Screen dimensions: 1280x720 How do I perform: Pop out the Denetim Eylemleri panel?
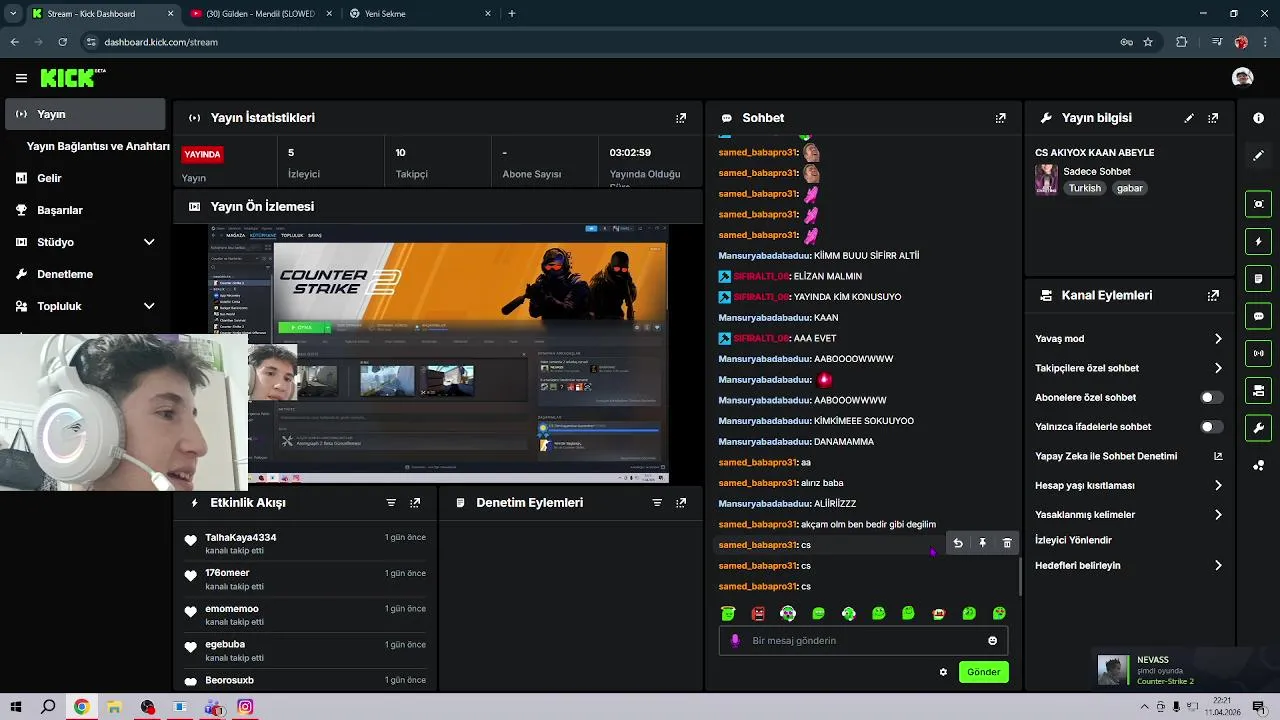pos(681,503)
